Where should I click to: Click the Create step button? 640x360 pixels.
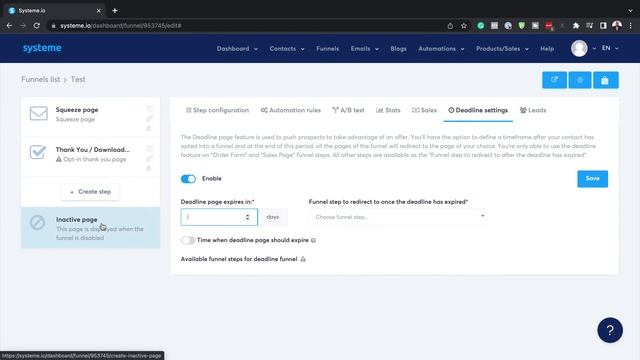[x=91, y=192]
